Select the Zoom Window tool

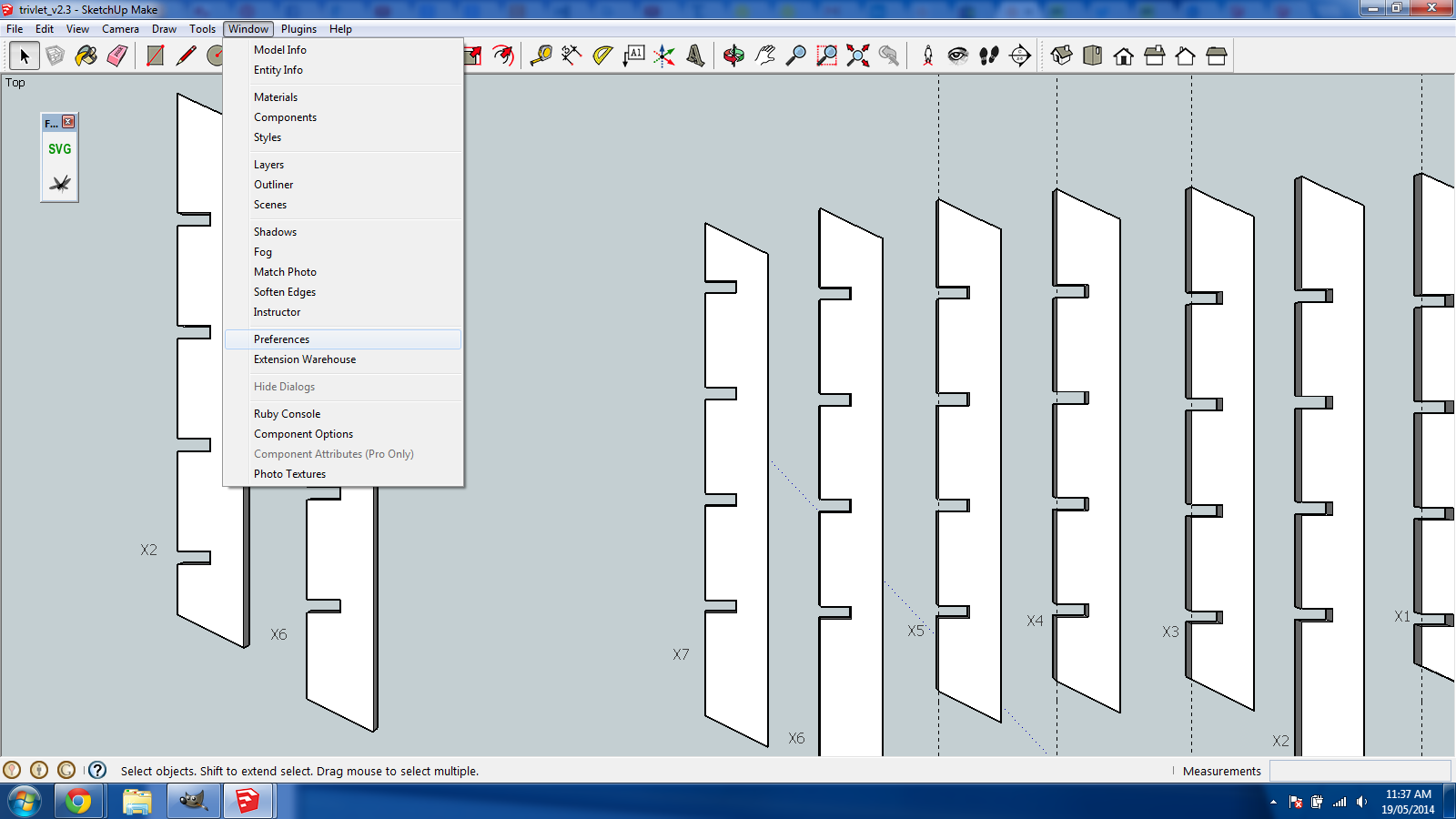pos(827,56)
